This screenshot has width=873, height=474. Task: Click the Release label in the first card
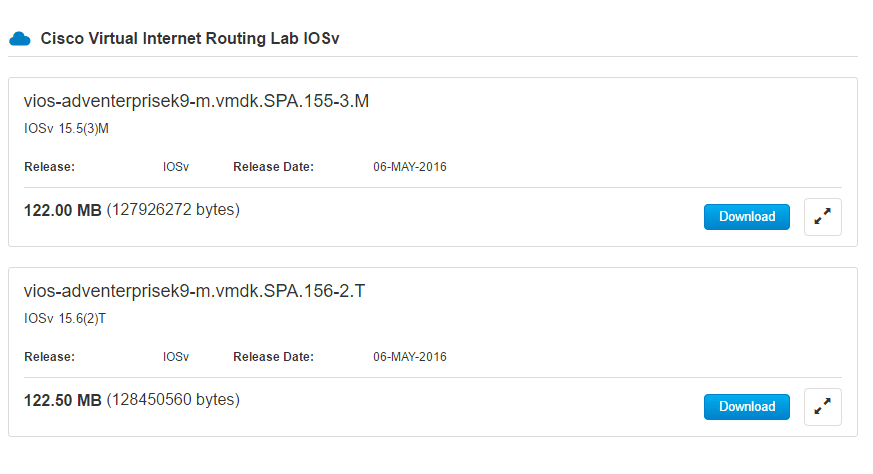point(49,167)
